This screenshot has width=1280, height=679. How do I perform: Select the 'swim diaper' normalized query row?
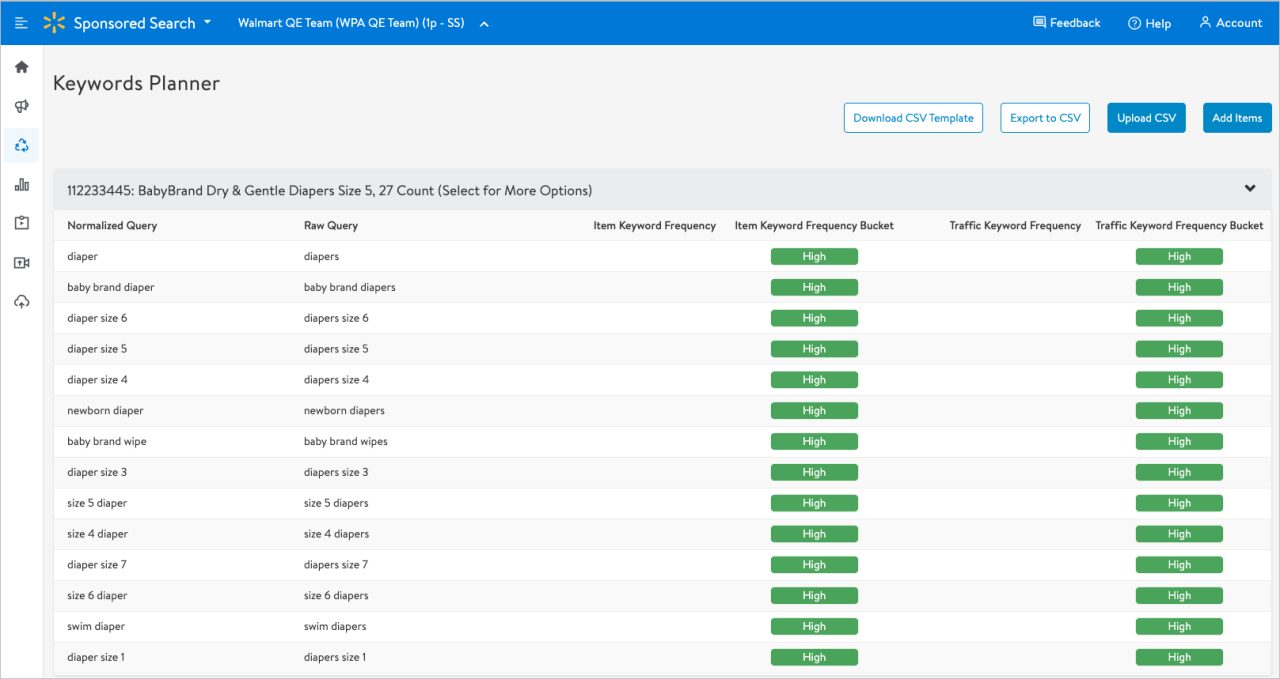pos(96,627)
